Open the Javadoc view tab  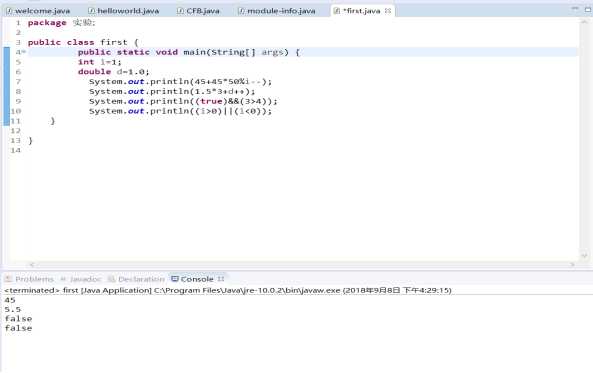[x=81, y=279]
